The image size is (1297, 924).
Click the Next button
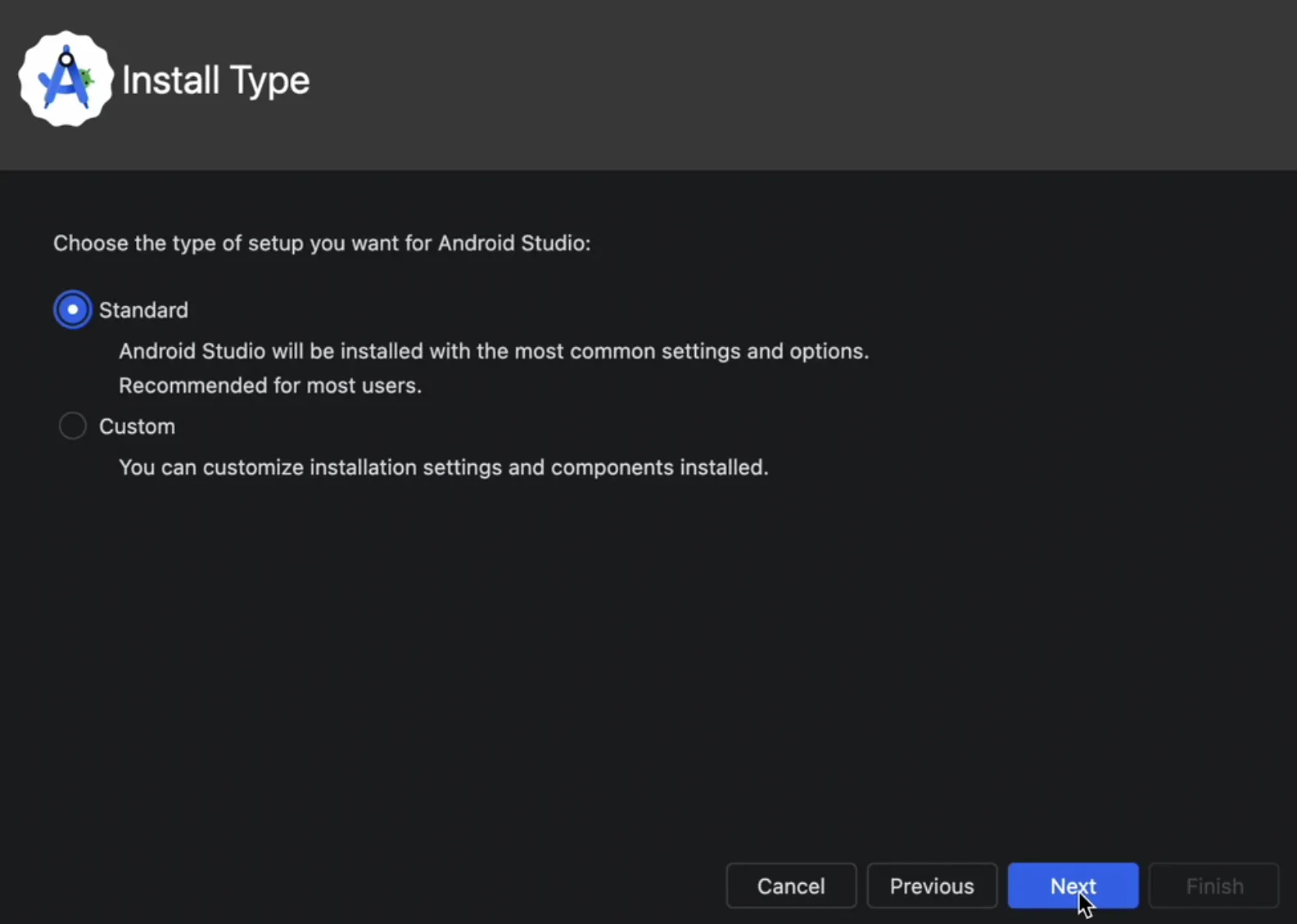(1073, 886)
